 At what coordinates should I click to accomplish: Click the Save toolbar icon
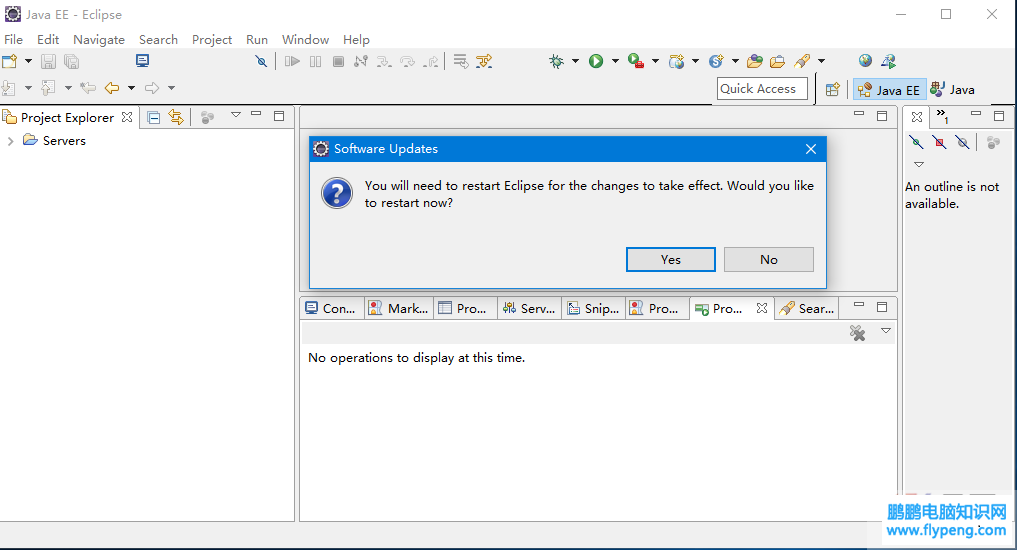click(x=48, y=62)
